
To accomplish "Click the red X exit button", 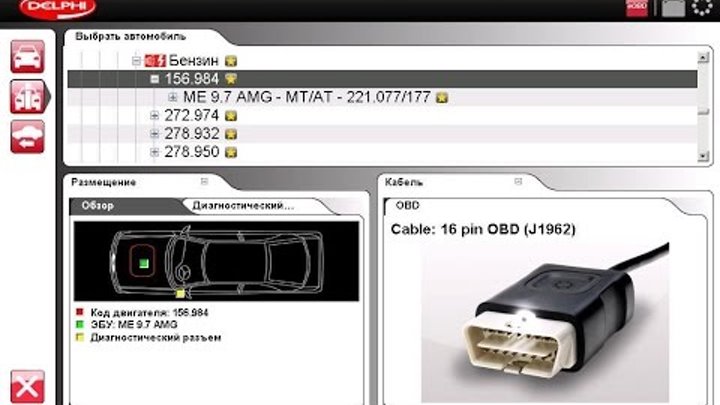I will click(x=28, y=387).
